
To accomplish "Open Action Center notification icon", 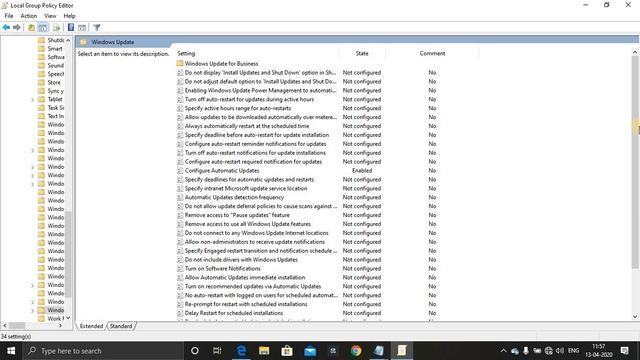I will tap(624, 351).
